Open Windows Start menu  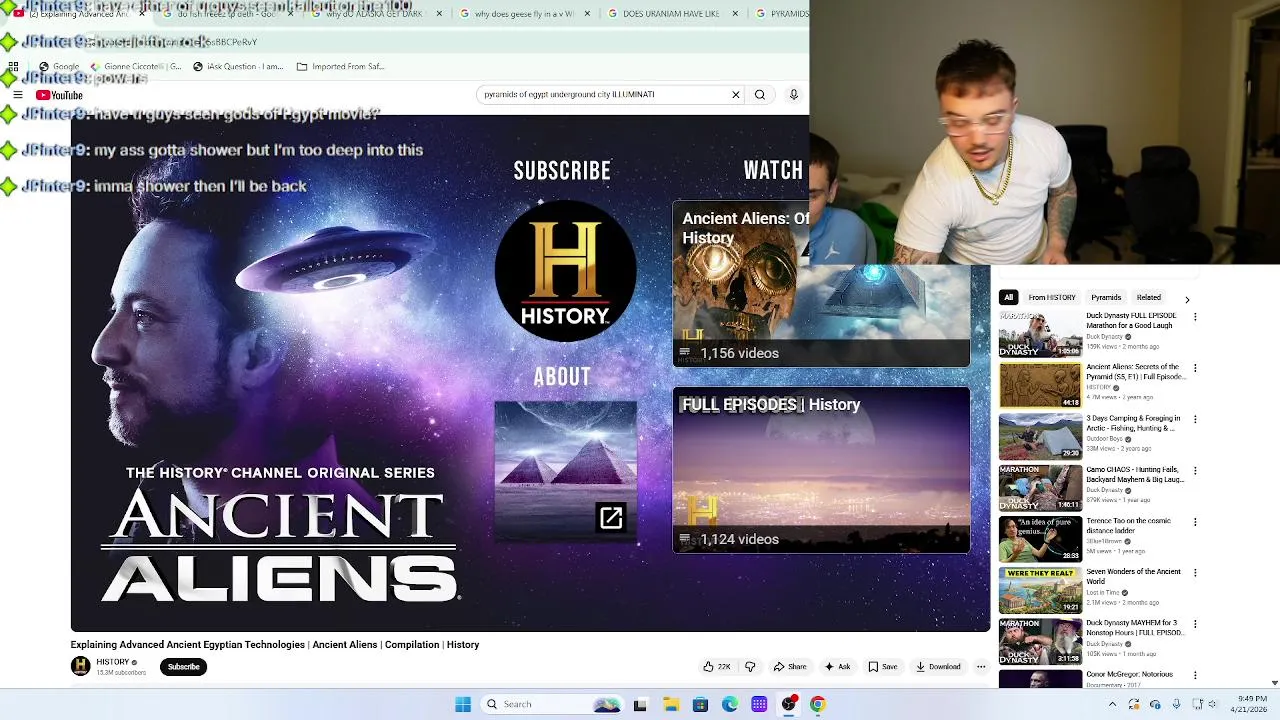[x=463, y=704]
